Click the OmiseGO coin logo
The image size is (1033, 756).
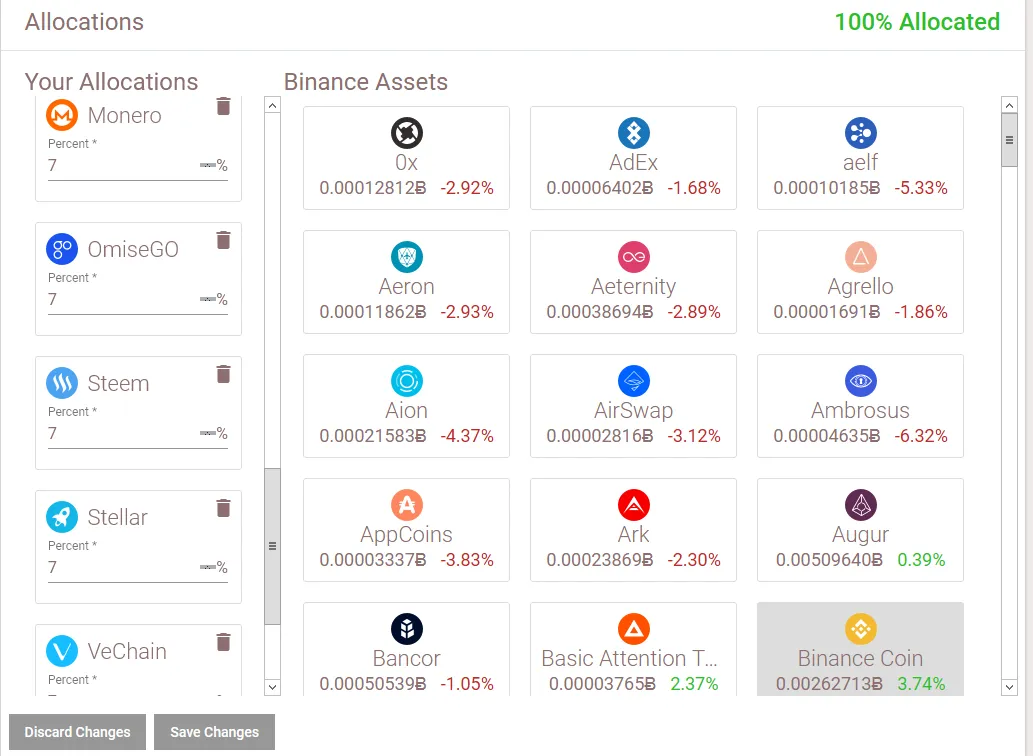click(x=62, y=249)
